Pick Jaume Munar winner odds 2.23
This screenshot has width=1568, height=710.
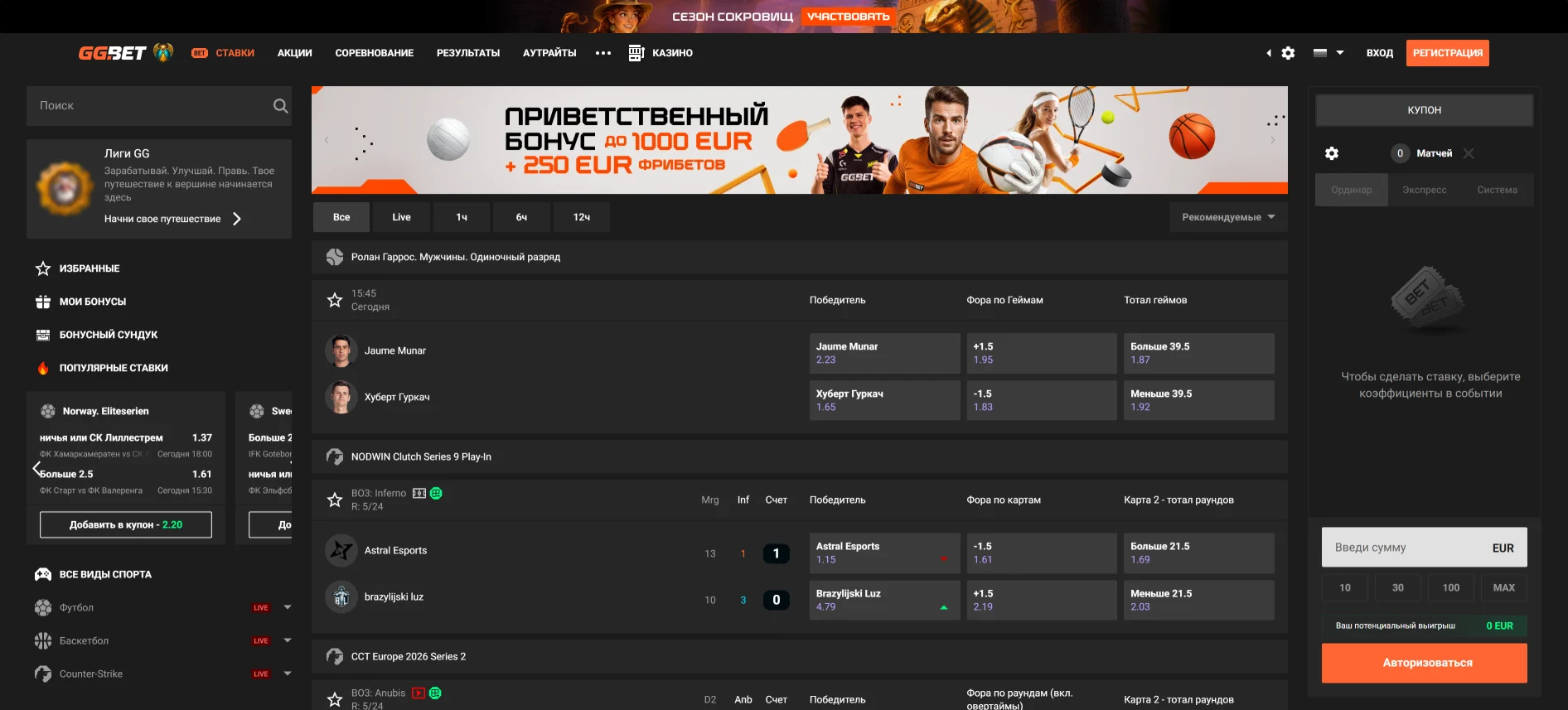[884, 353]
